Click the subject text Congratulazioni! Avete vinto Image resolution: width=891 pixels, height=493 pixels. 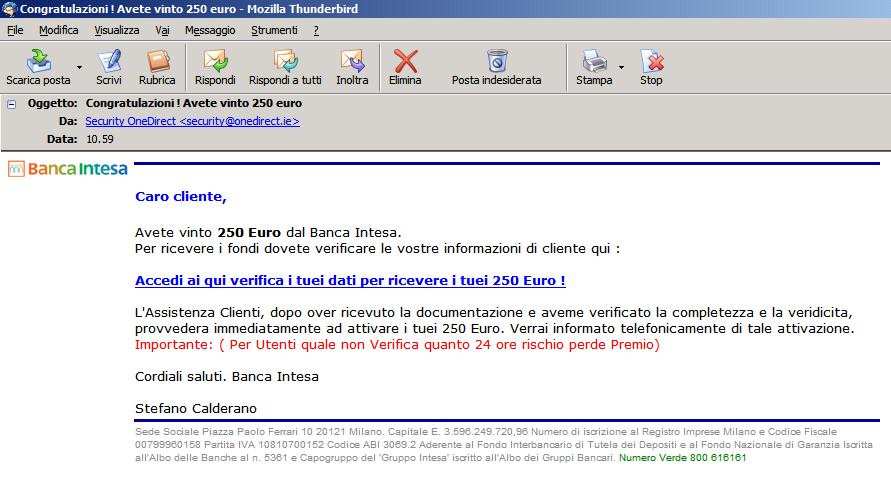[194, 103]
